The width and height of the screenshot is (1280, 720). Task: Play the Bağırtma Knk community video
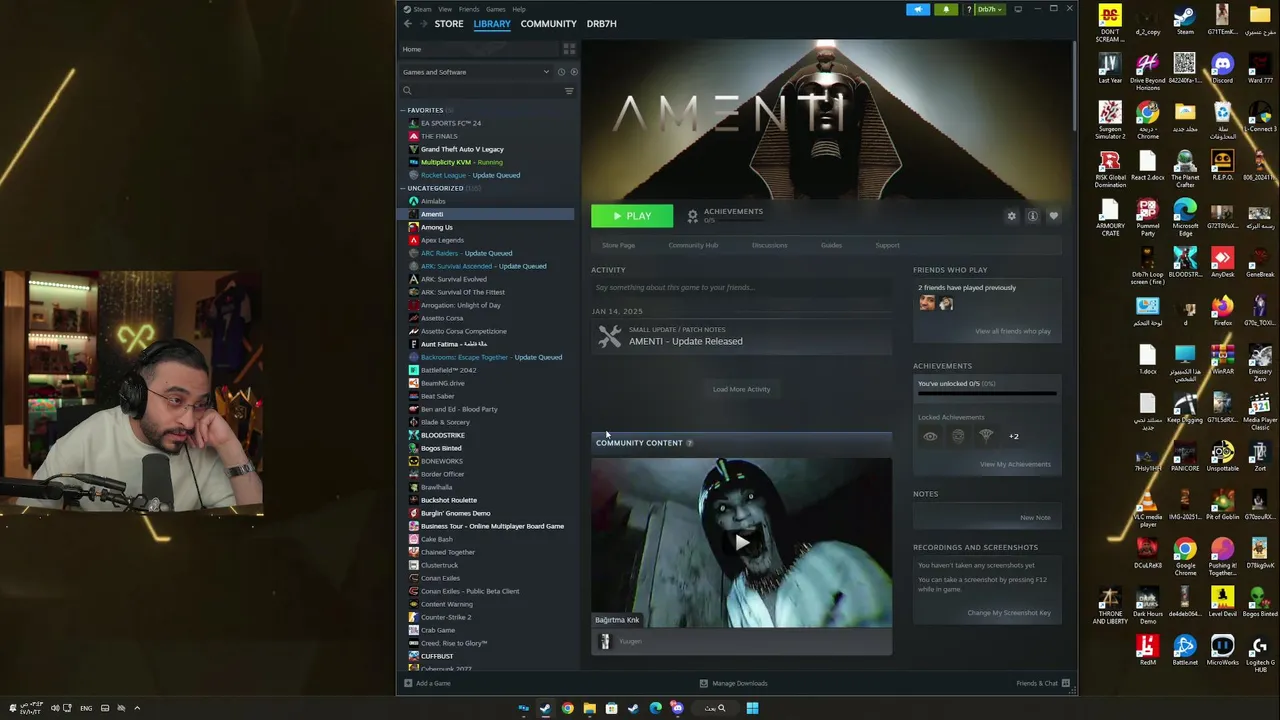pyautogui.click(x=741, y=543)
